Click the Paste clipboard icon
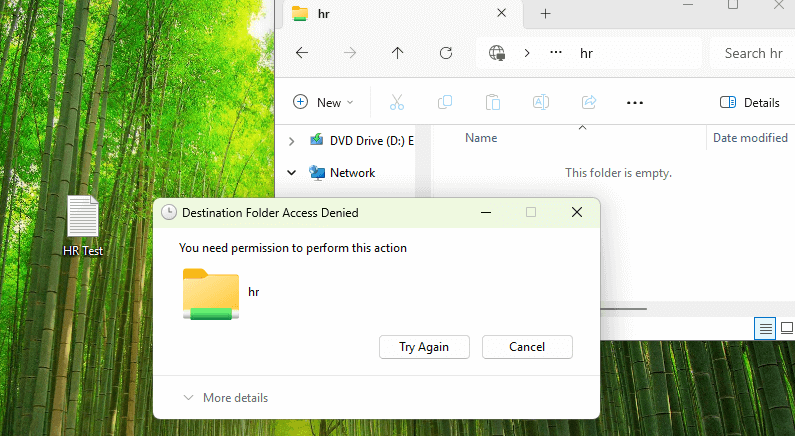The image size is (795, 436). 493,102
